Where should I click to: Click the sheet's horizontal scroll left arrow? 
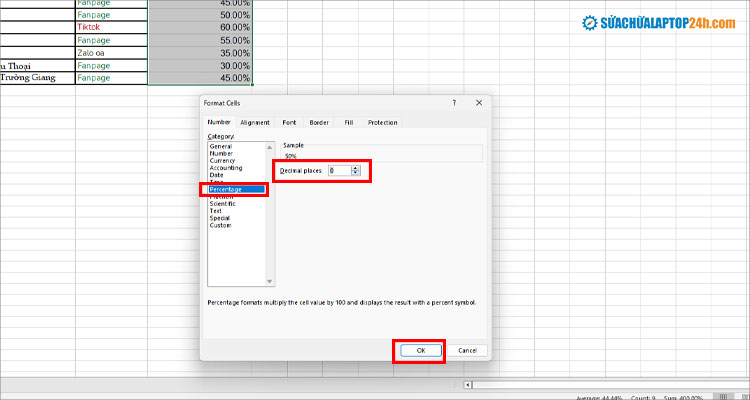tap(468, 385)
